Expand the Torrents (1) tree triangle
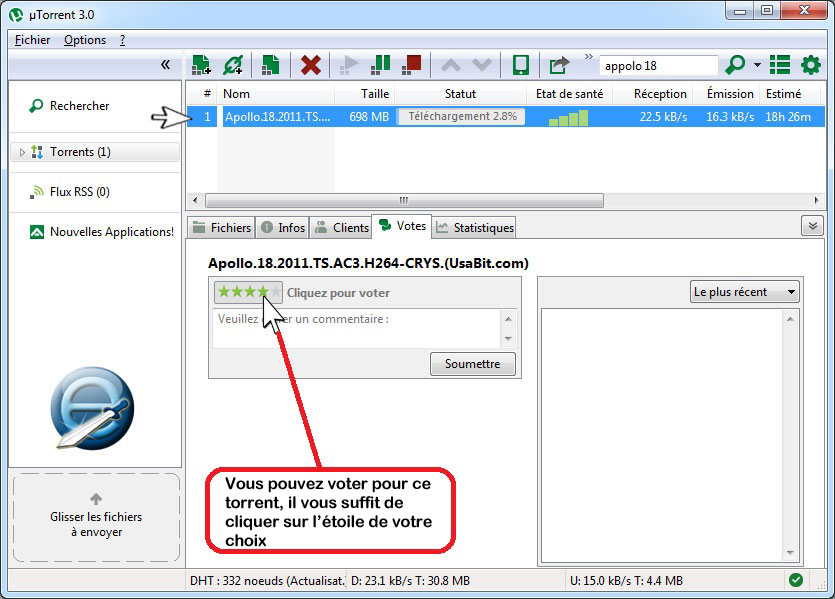Image resolution: width=835 pixels, height=599 pixels. (x=22, y=152)
